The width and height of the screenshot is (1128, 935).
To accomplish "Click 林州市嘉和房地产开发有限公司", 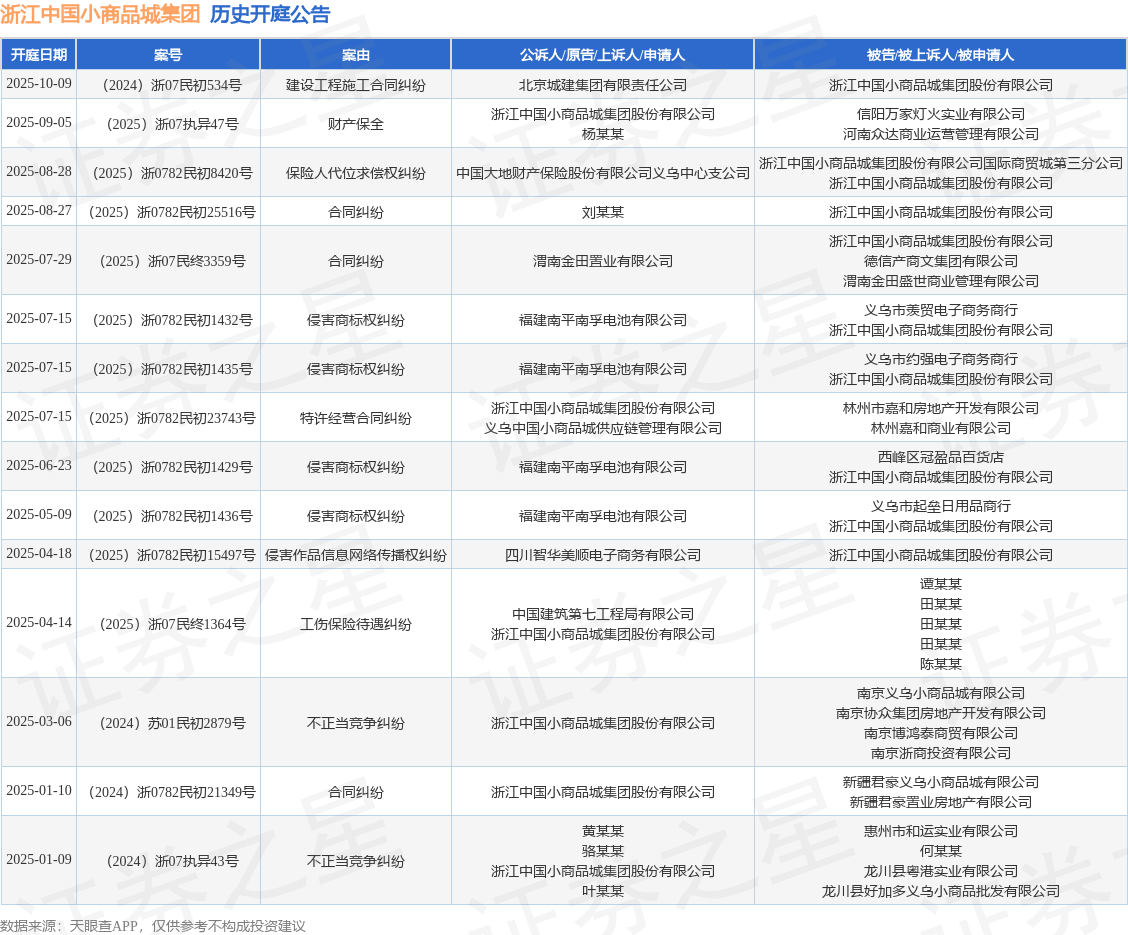I will click(x=940, y=407).
